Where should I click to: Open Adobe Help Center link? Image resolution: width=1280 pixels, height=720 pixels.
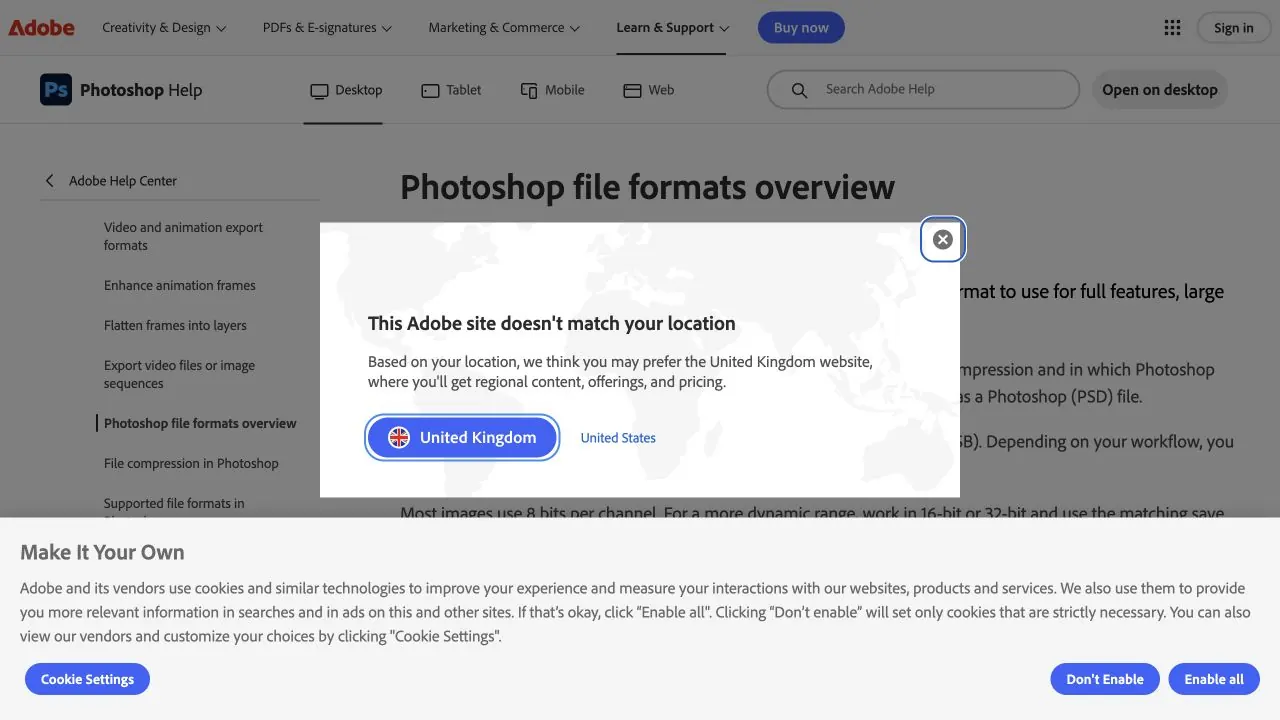point(123,181)
